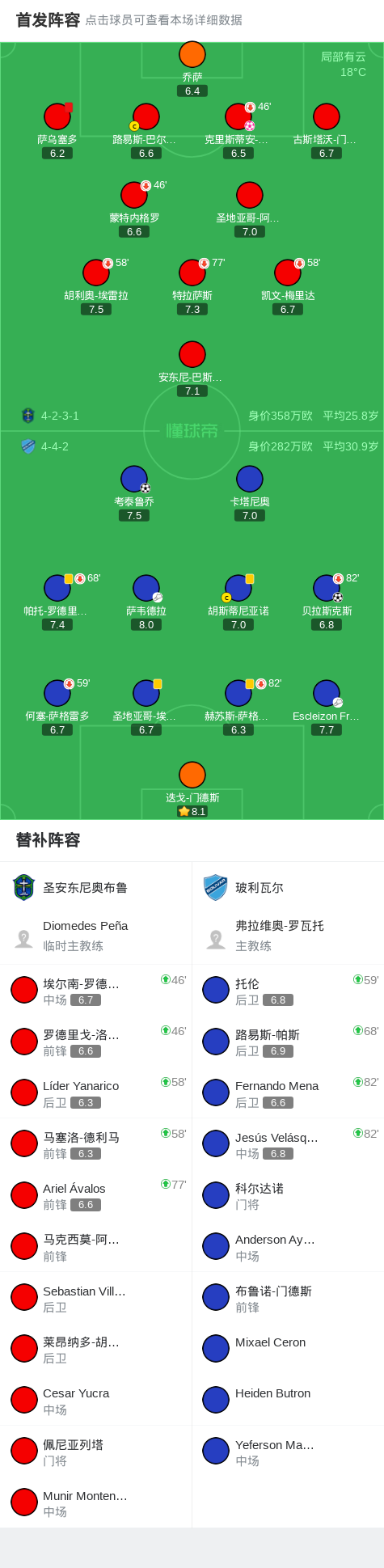Tap goalkeeper 乔萨 player icon
This screenshot has width=384, height=1568.
(192, 55)
